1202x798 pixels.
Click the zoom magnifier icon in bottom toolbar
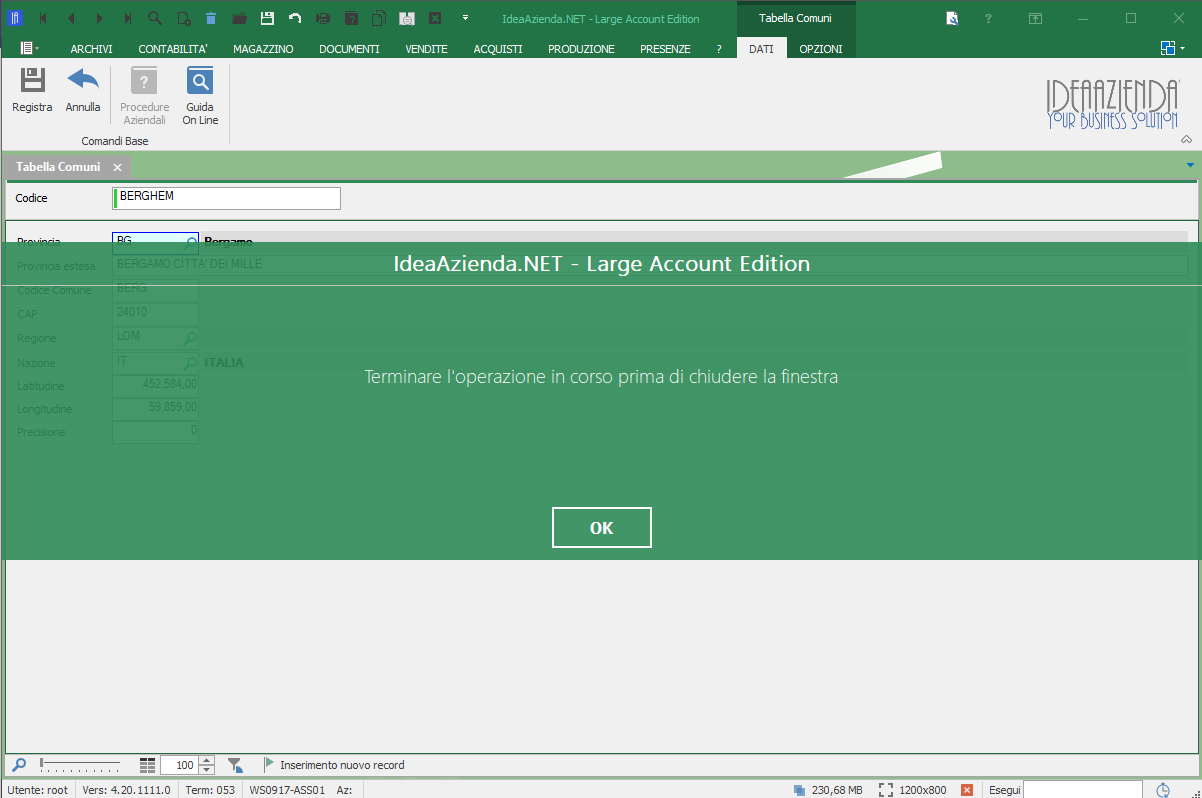coord(19,765)
